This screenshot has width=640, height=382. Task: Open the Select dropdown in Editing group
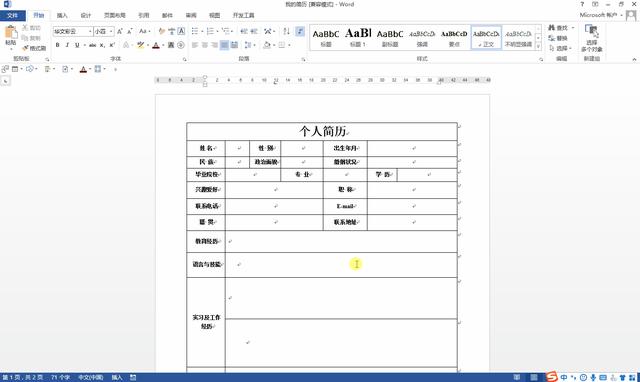[560, 48]
